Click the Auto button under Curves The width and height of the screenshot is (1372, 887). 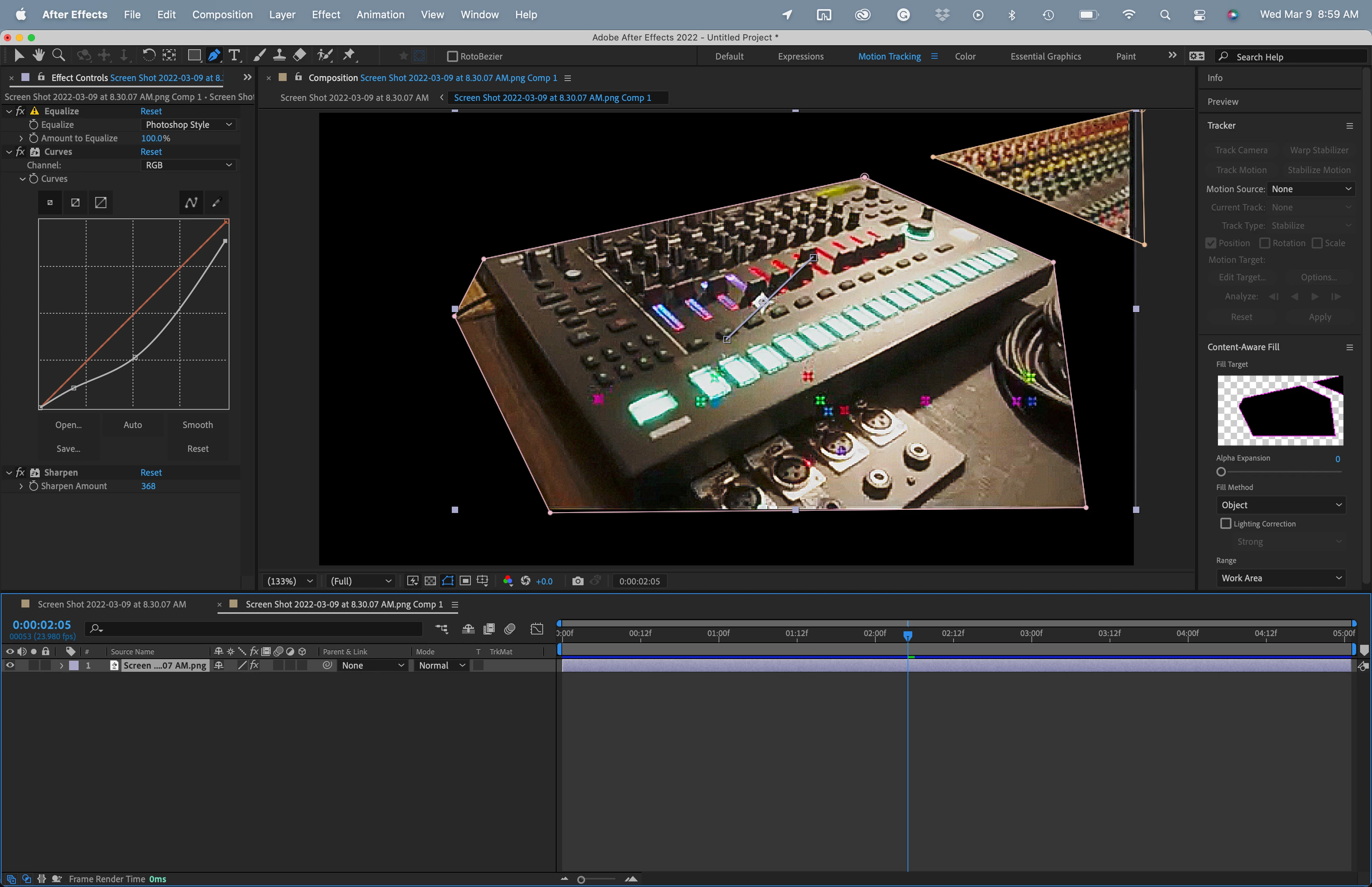pyautogui.click(x=133, y=425)
